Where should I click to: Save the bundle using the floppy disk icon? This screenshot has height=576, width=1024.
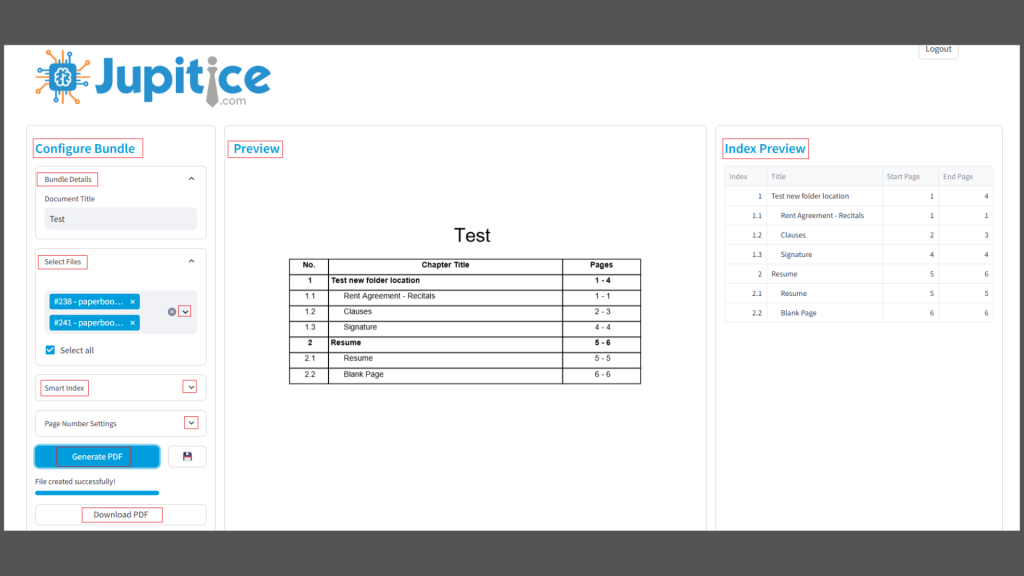click(x=187, y=456)
